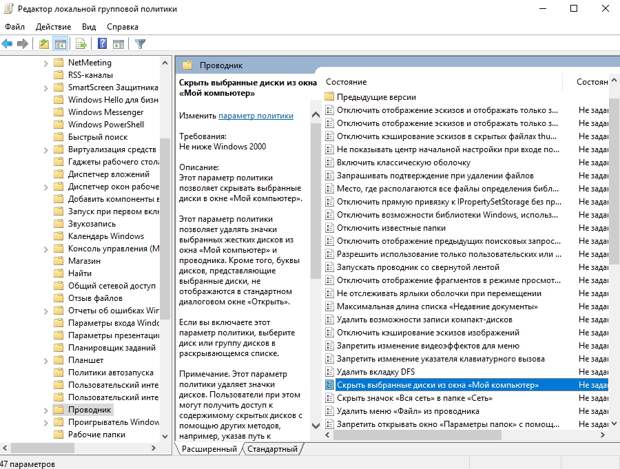Select Быстрый поиск in the tree
The width and height of the screenshot is (620, 469).
coord(98,137)
